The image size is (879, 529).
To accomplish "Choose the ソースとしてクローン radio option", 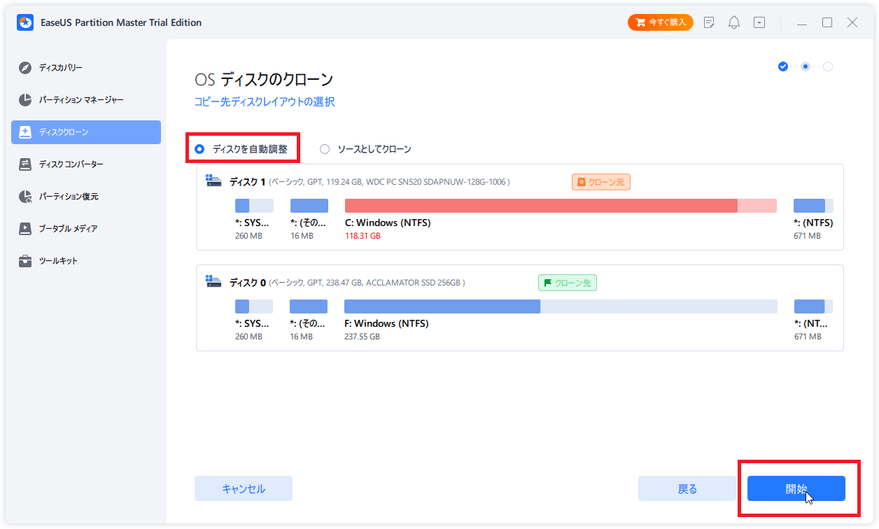I will [325, 149].
